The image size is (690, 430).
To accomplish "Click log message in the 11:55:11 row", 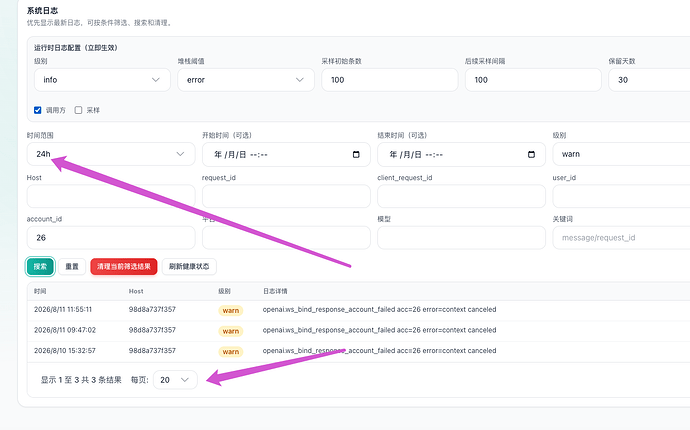I will [379, 309].
